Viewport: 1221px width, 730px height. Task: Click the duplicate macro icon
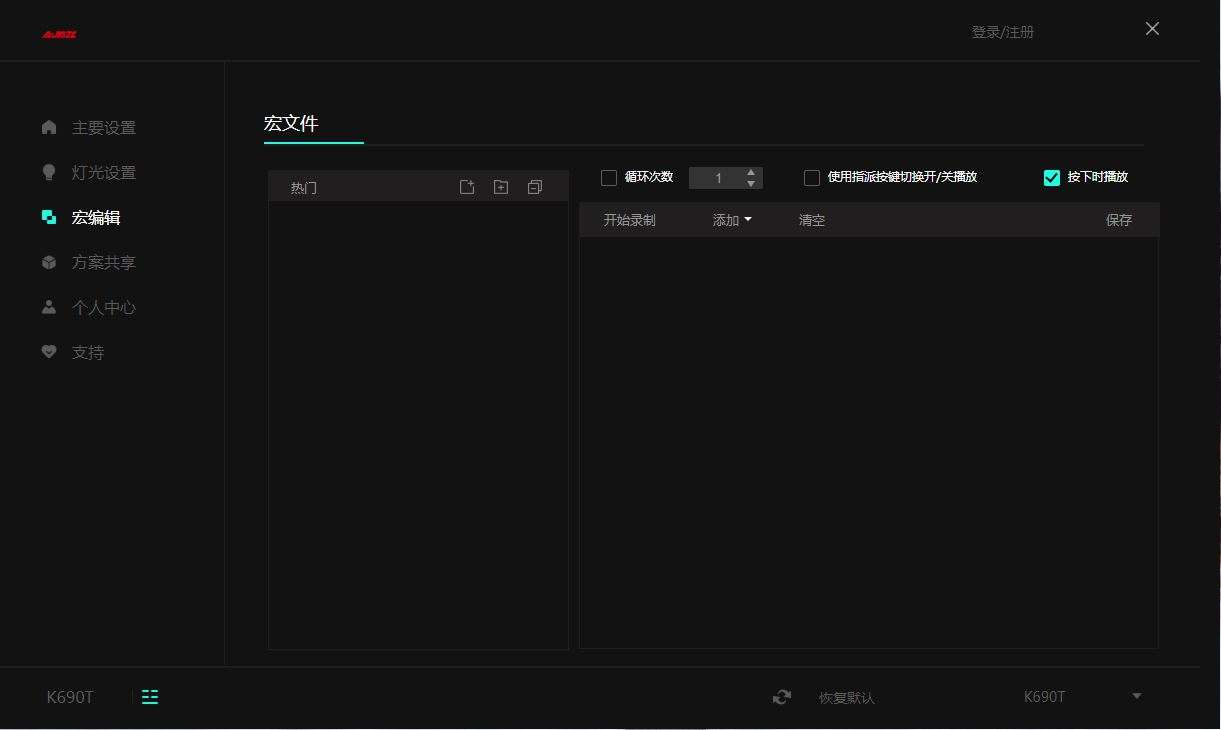(535, 186)
